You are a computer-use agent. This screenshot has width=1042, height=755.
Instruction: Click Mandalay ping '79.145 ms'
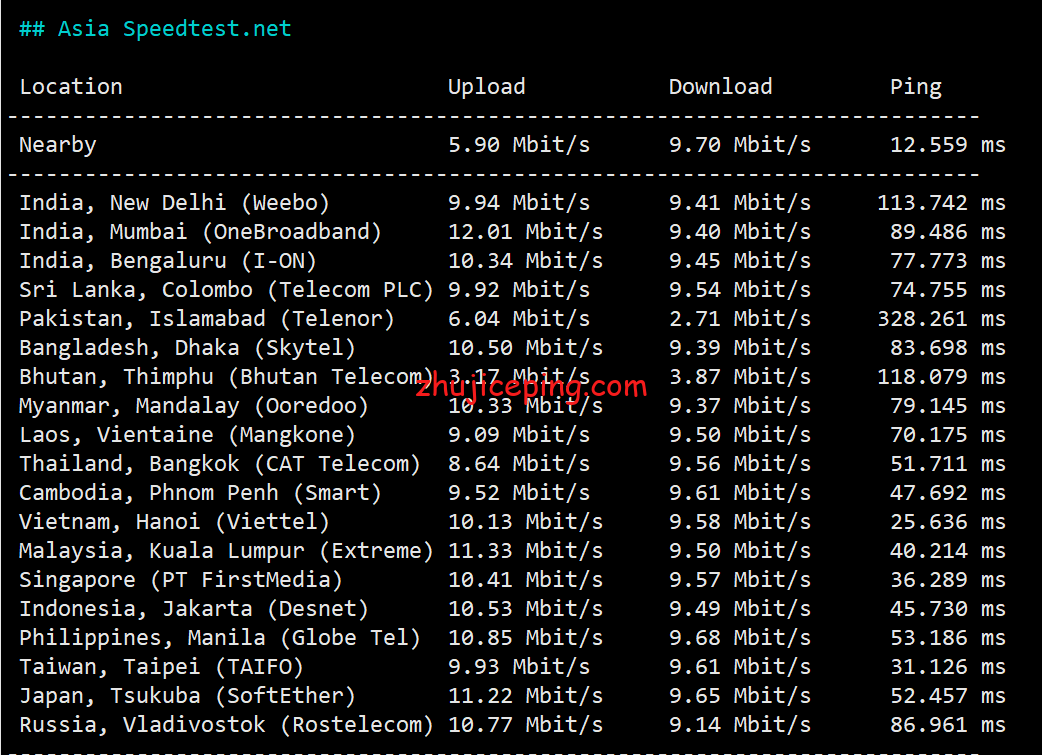tap(948, 406)
